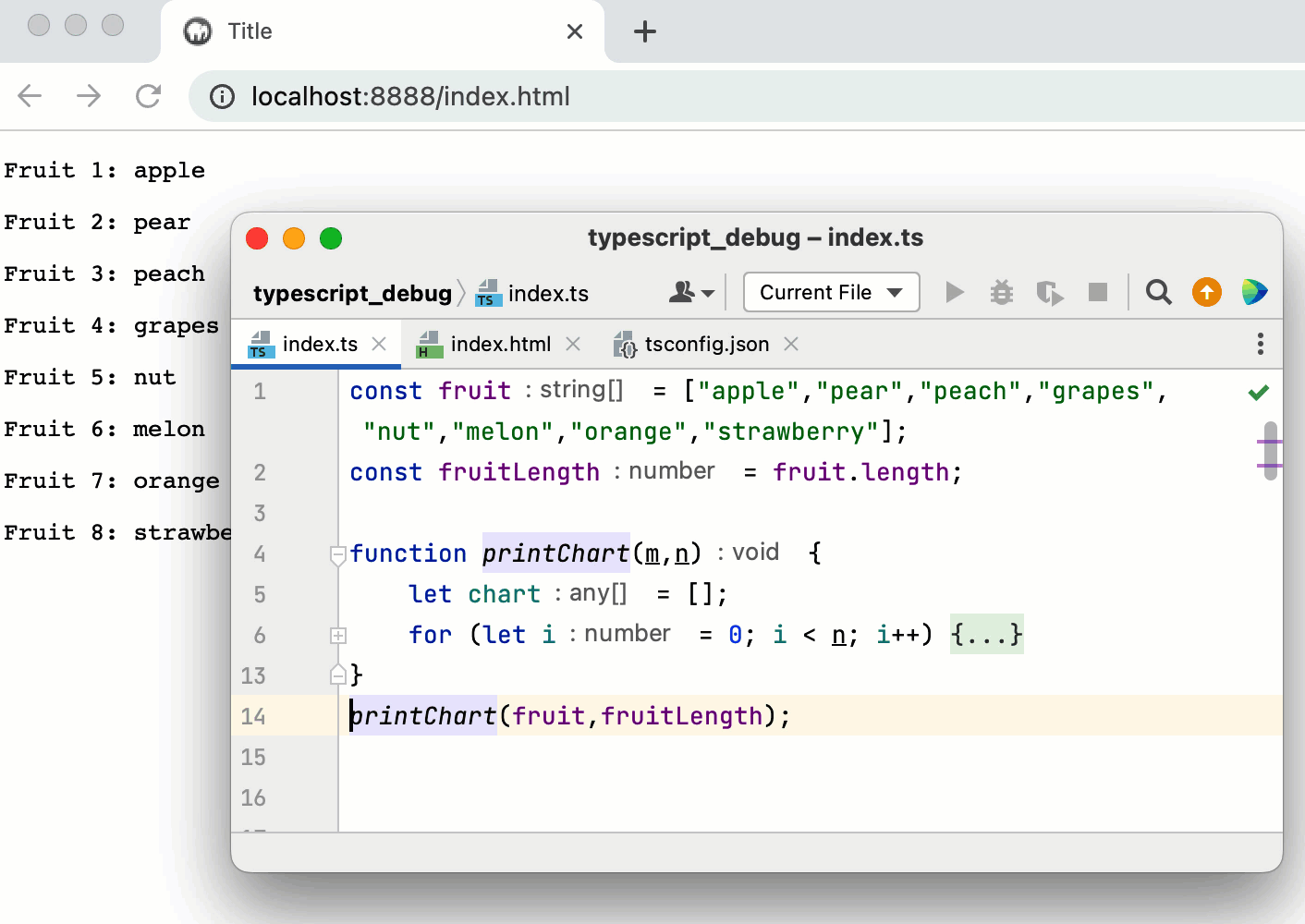
Task: Click the browser back arrow
Action: coord(29,96)
